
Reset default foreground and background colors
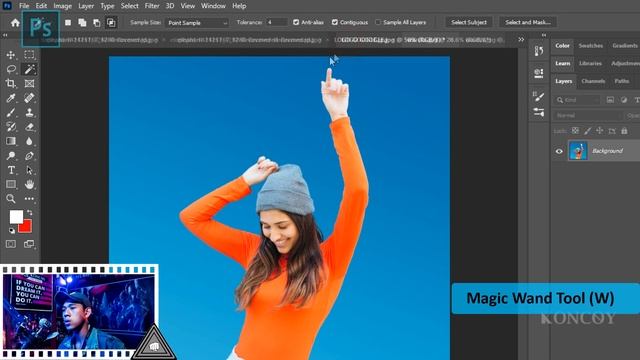pos(12,231)
